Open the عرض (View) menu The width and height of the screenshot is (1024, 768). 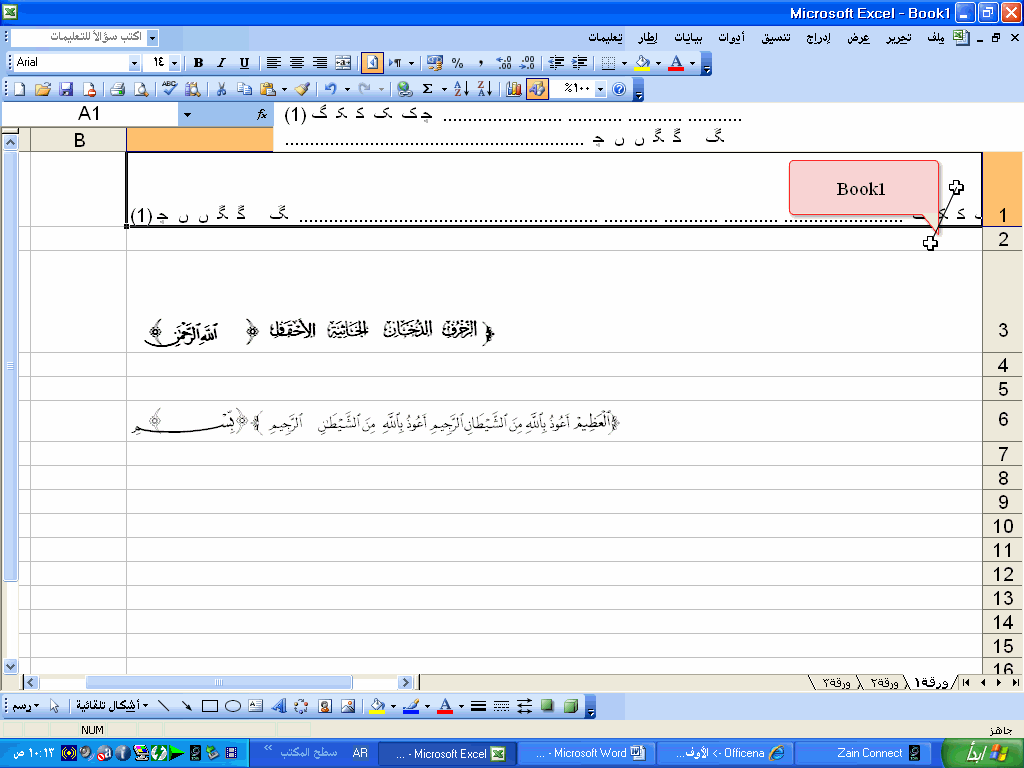click(858, 38)
